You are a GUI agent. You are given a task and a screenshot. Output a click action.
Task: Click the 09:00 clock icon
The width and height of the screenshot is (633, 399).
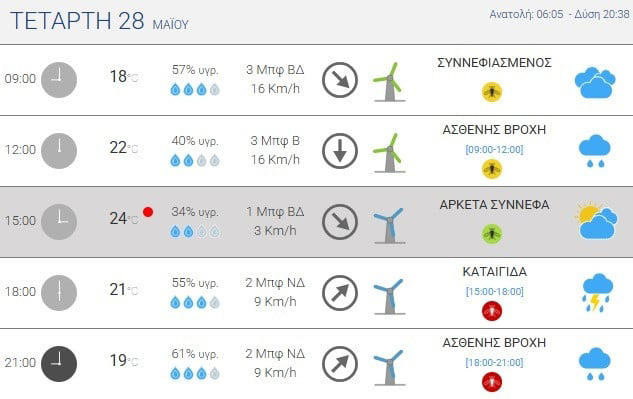pyautogui.click(x=59, y=80)
